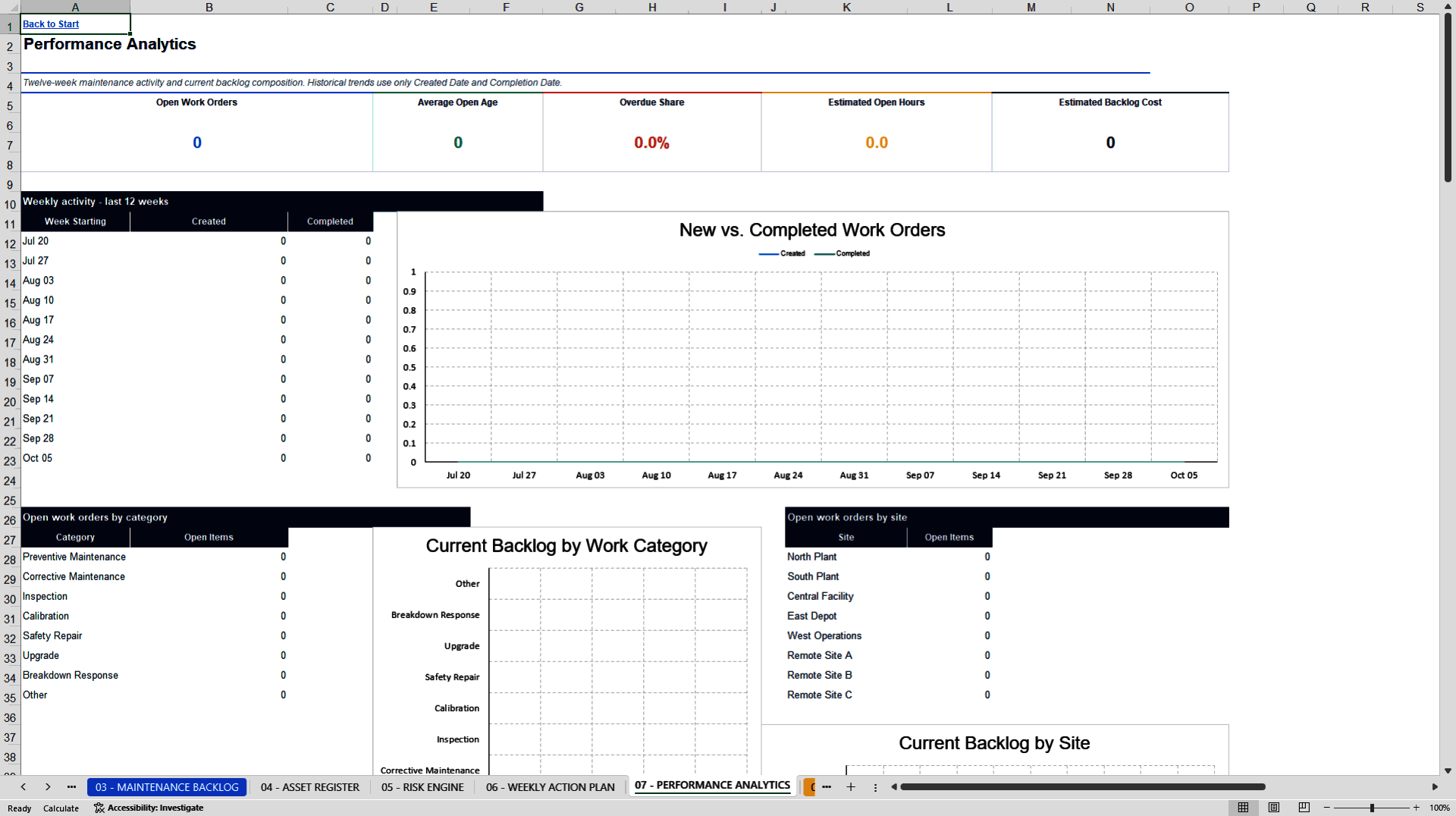The height and width of the screenshot is (816, 1456).
Task: Select the Overdue Share 0.0% value
Action: (651, 143)
